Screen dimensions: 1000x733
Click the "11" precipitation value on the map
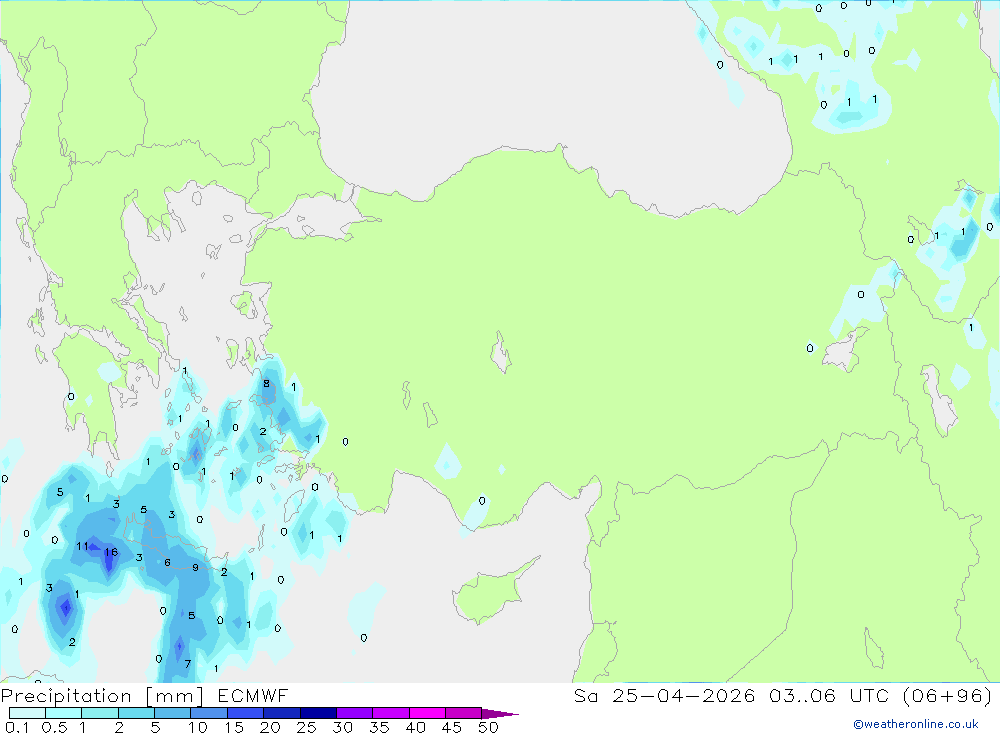tap(82, 546)
